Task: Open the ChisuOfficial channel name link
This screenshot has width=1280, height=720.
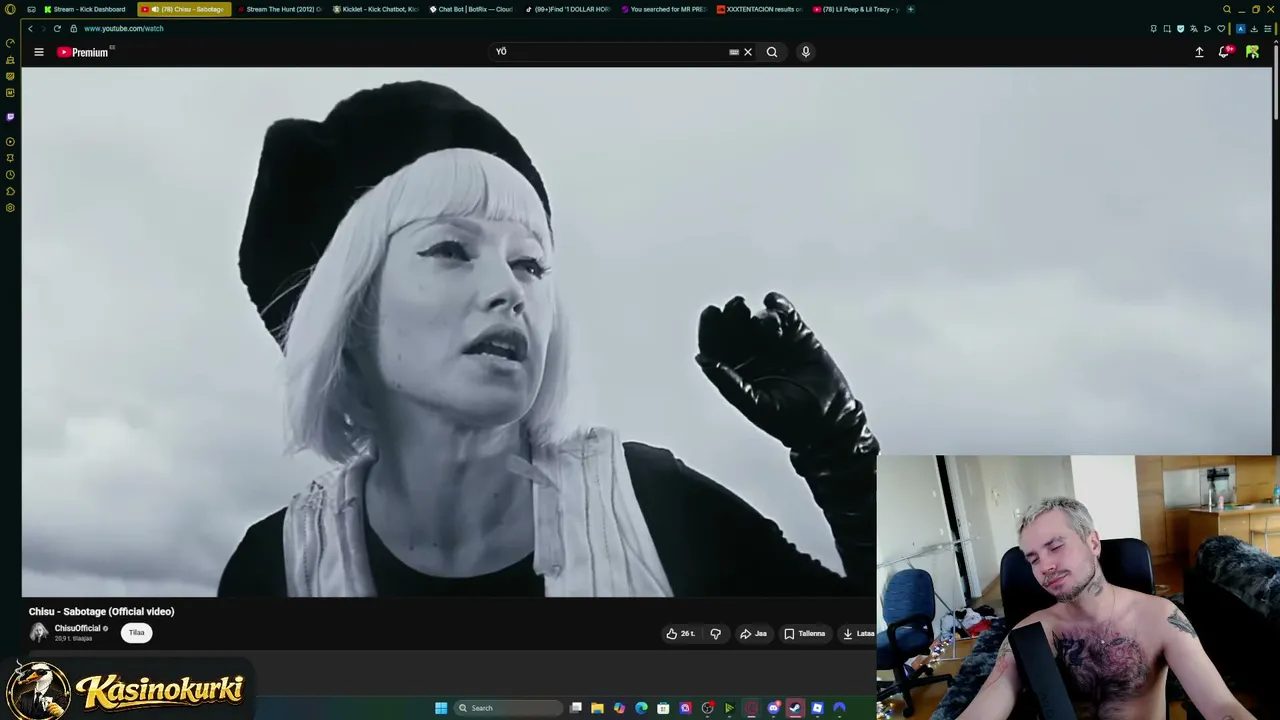Action: point(77,628)
